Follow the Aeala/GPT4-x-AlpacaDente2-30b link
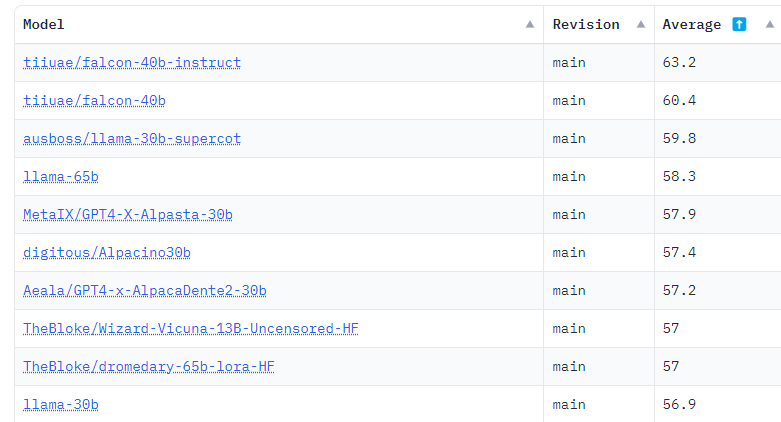The image size is (781, 422). pyautogui.click(x=145, y=290)
